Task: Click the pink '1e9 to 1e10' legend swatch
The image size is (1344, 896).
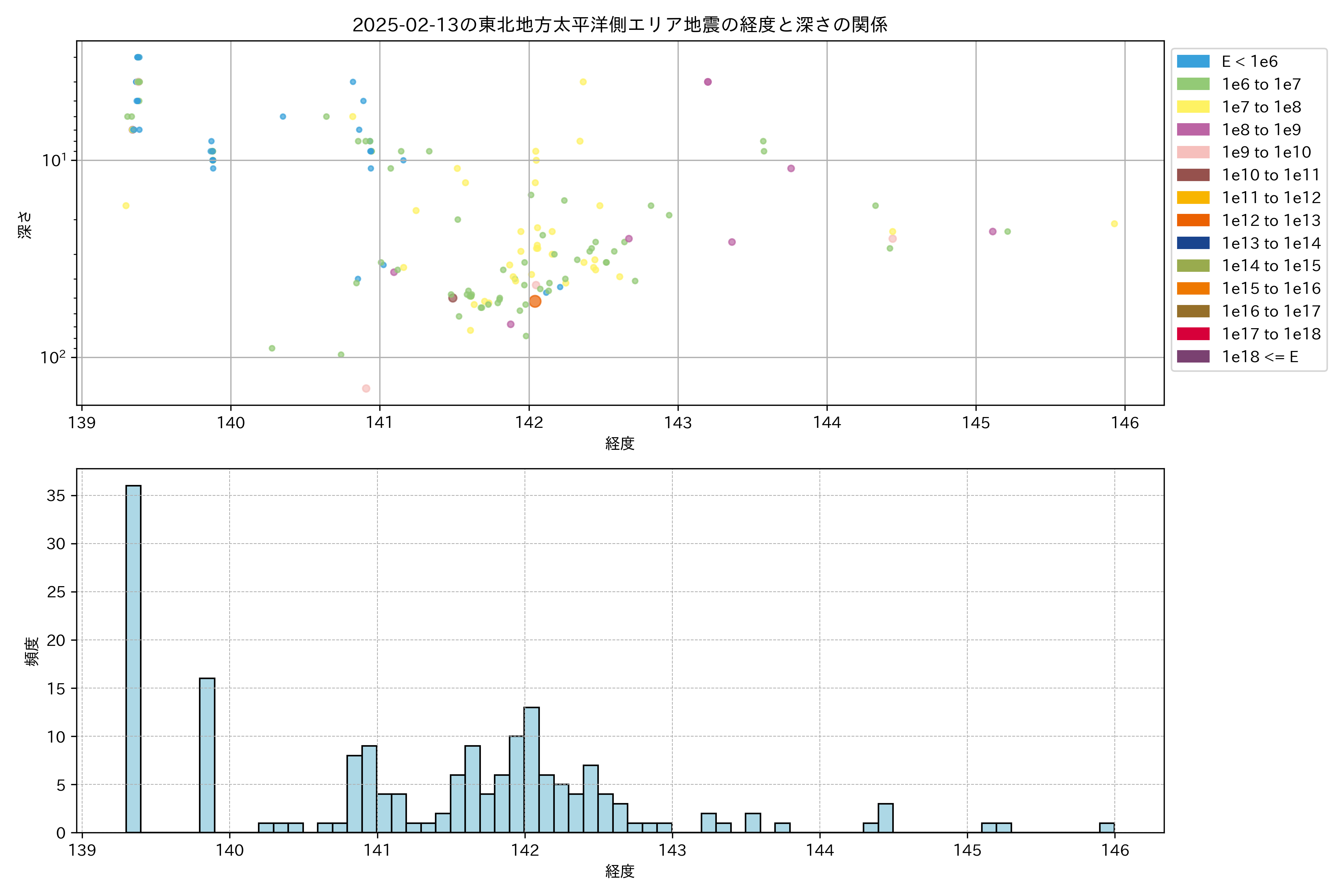Action: coord(1193,153)
